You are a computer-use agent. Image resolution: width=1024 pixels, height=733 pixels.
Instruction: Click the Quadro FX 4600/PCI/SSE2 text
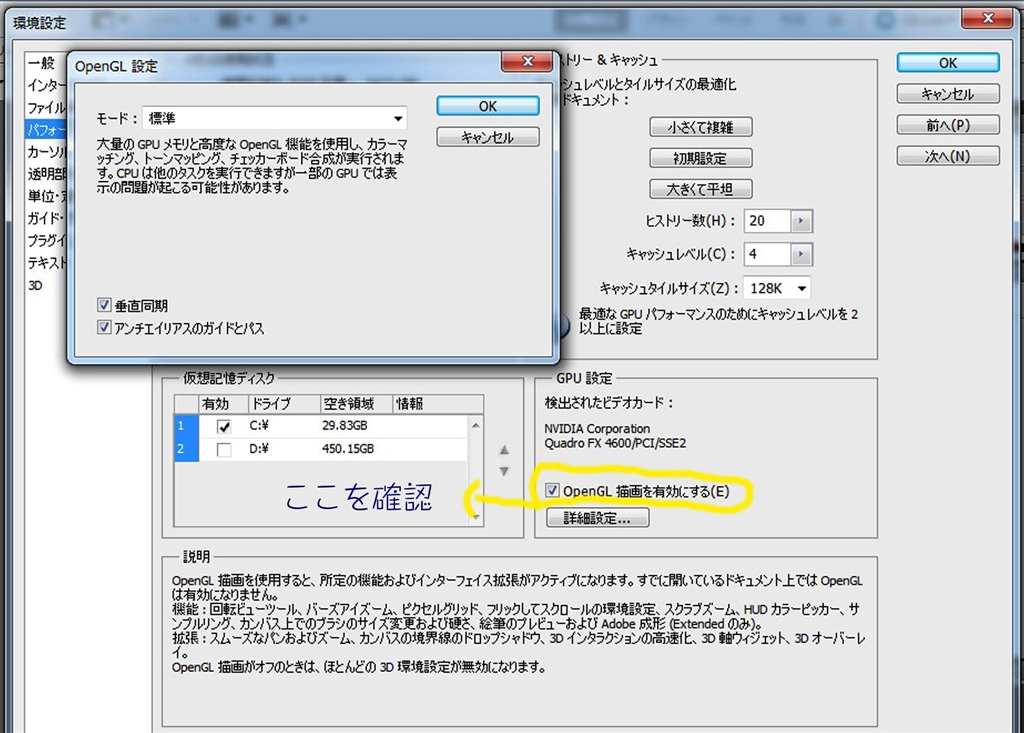(615, 443)
